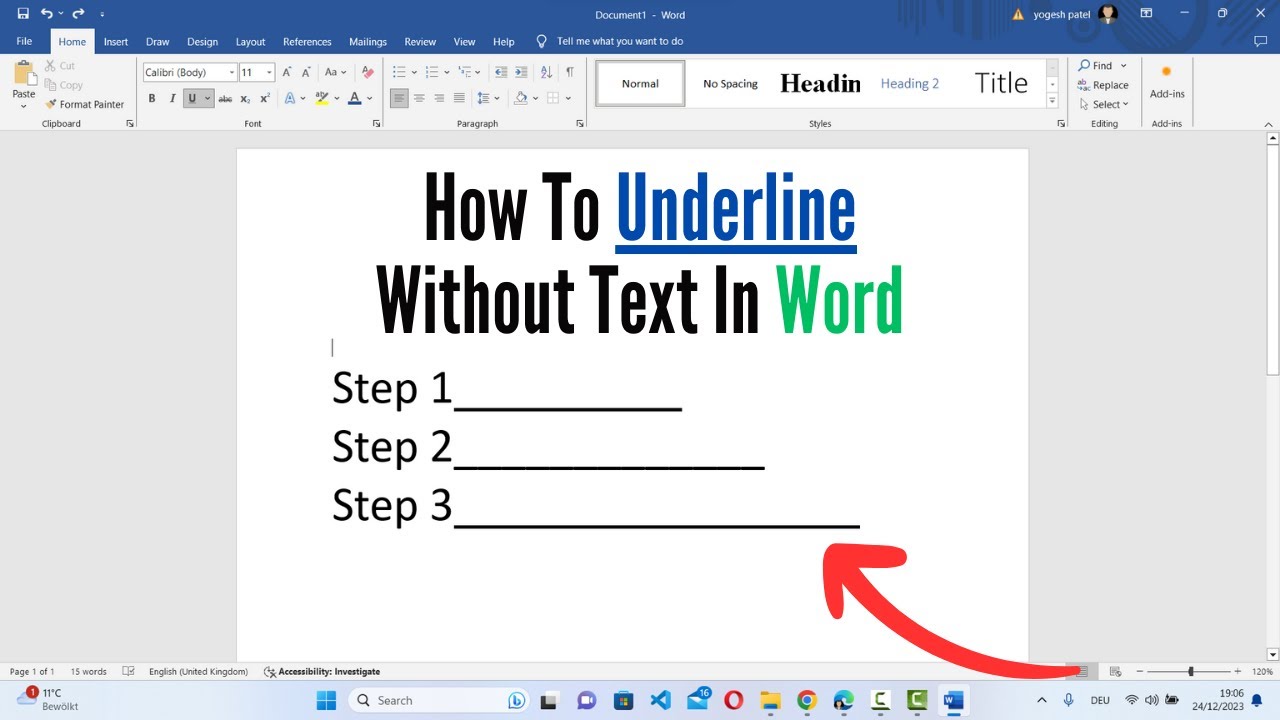The image size is (1280, 720).
Task: Switch to the Design tab
Action: click(202, 41)
